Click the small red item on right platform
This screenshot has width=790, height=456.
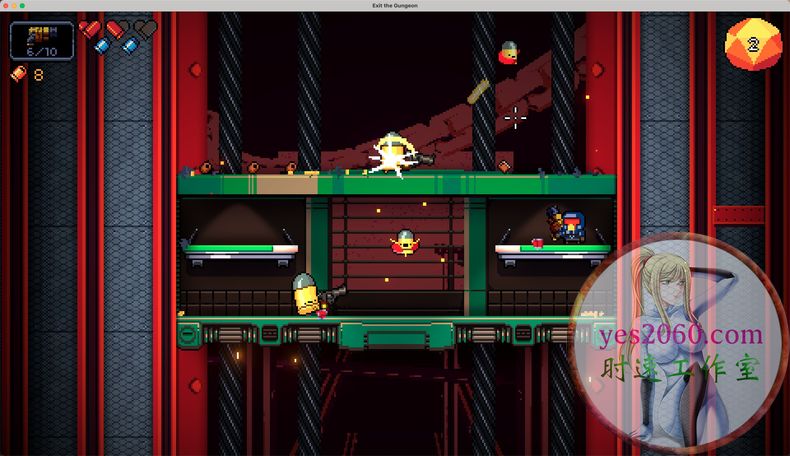(x=537, y=242)
